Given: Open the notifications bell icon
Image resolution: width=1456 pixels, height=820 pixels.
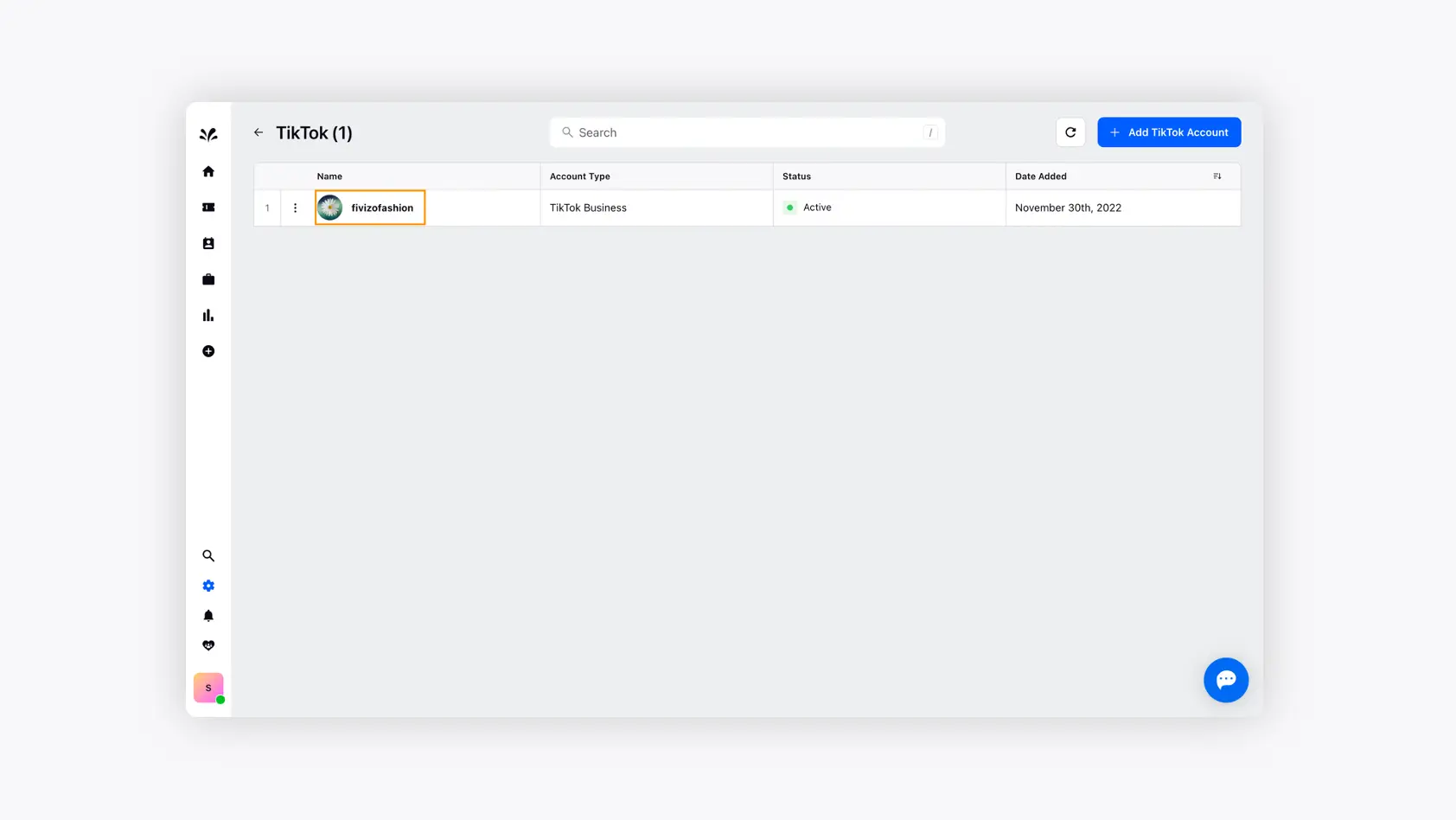Looking at the screenshot, I should pos(208,616).
